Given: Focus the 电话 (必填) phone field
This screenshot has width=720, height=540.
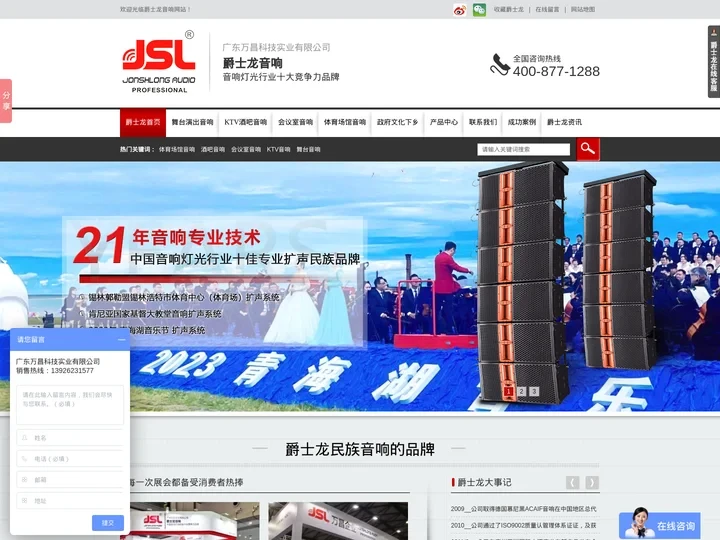Looking at the screenshot, I should [x=70, y=459].
